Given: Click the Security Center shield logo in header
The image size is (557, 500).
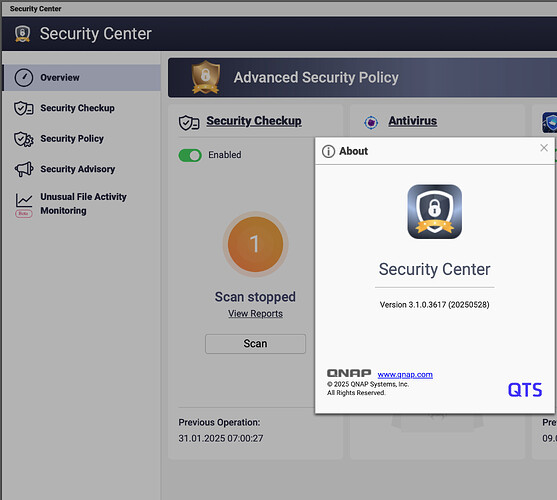Looking at the screenshot, I should (x=22, y=34).
